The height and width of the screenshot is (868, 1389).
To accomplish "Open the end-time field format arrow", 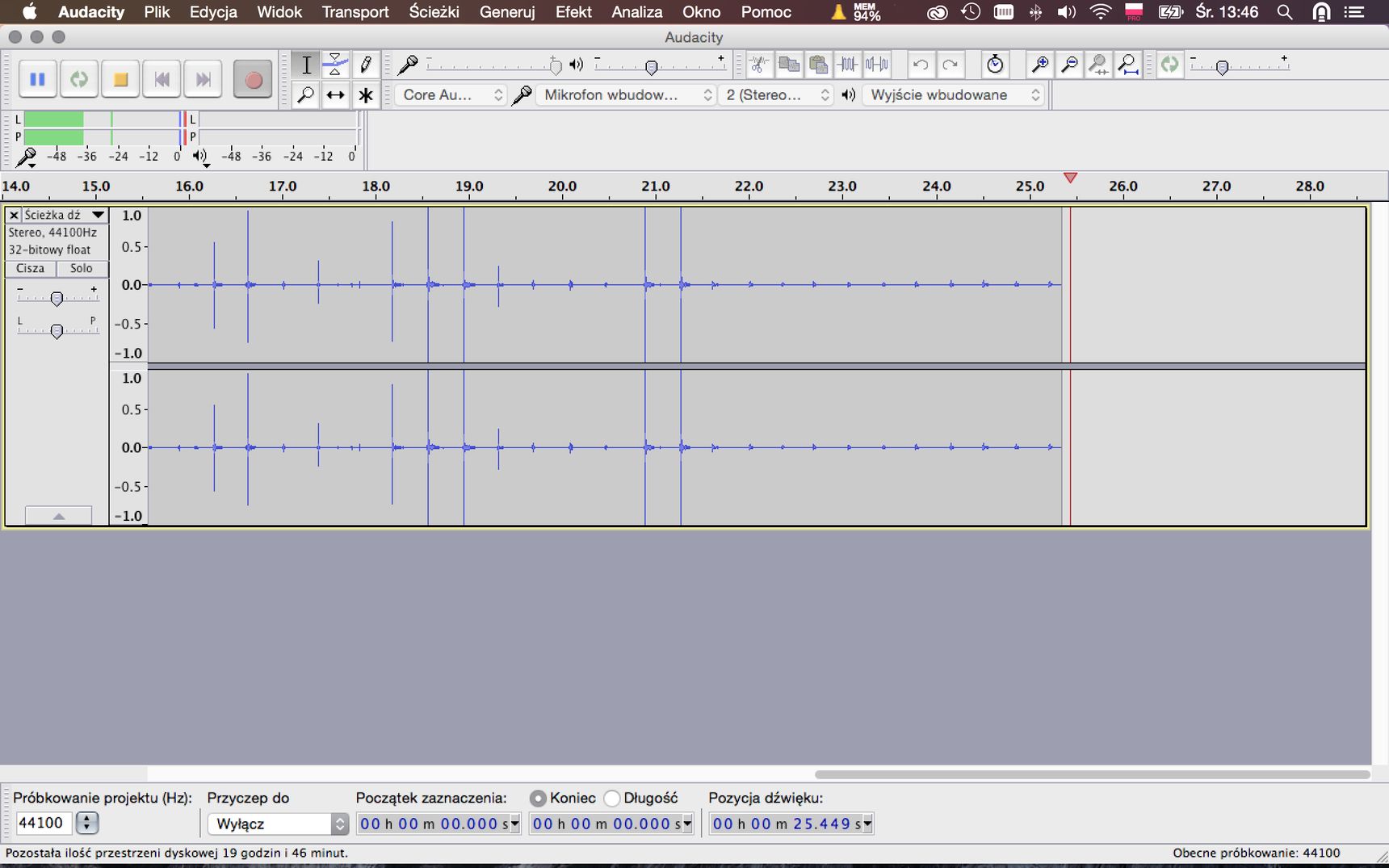I will pos(688,824).
